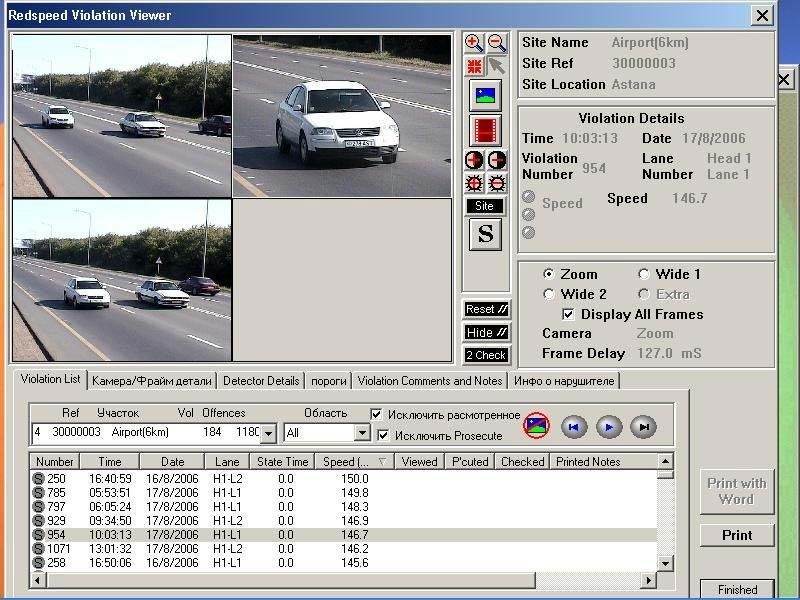800x600 pixels.
Task: Open Violation Comments and Notes tab
Action: click(430, 381)
